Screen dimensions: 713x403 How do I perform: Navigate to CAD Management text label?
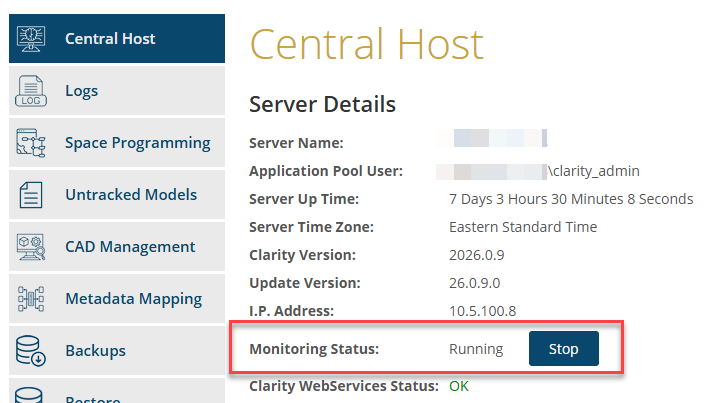129,247
